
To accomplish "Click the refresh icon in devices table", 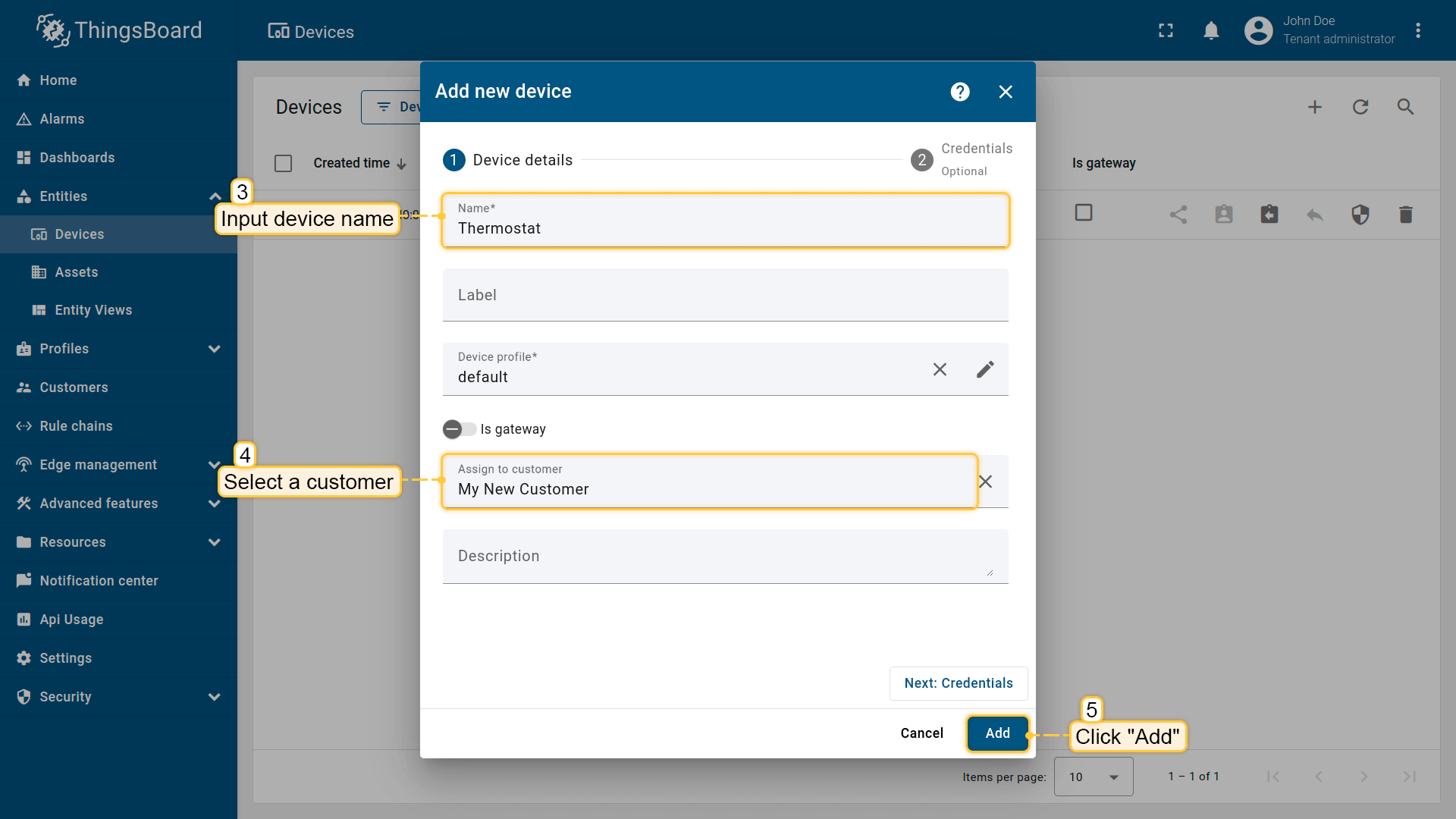I will (1360, 107).
